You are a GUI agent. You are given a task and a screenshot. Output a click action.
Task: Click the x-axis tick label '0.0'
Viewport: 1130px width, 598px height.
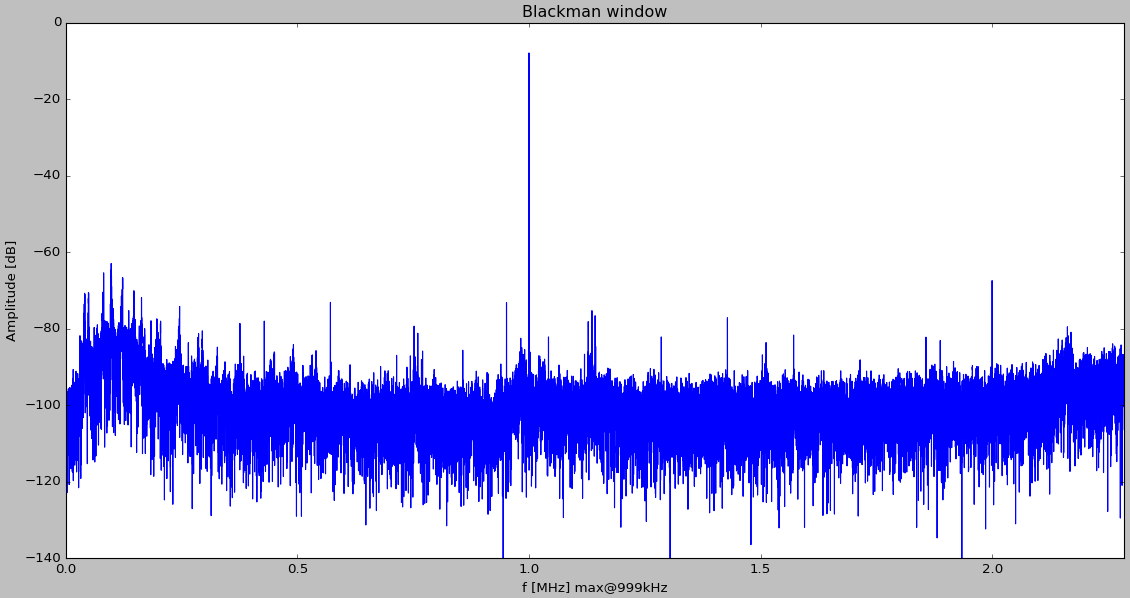(66, 568)
